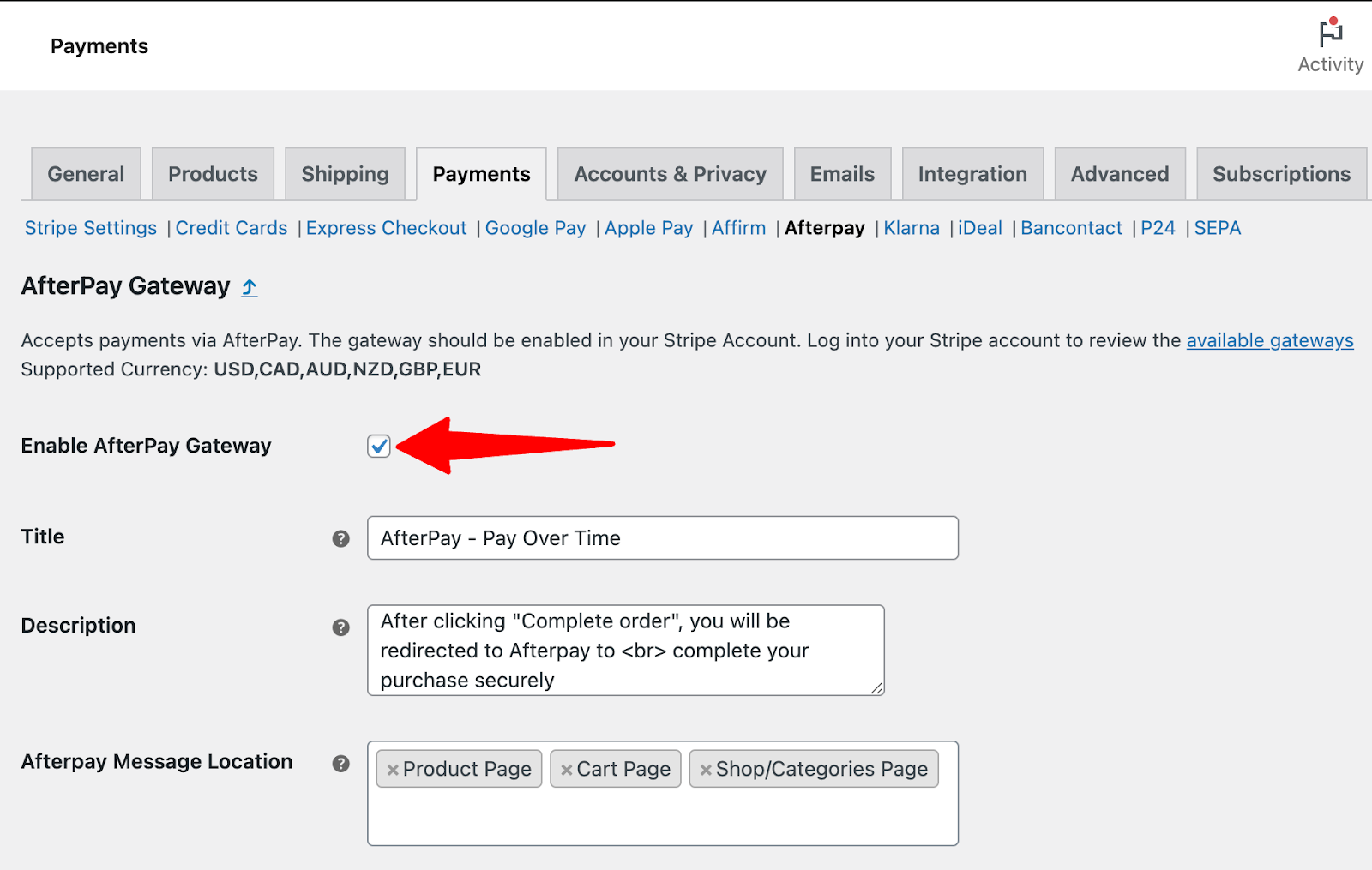Click the help icon beside Description

340,627
